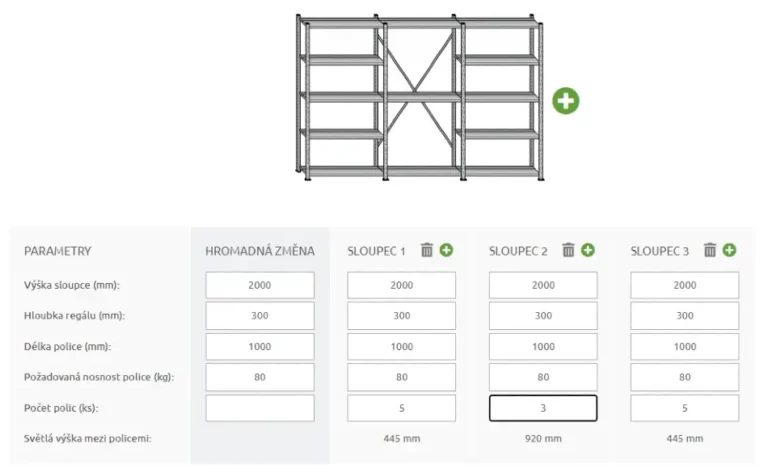Image resolution: width=768 pixels, height=469 pixels.
Task: Delete Sloupec 3 with trash icon
Action: coord(710,250)
